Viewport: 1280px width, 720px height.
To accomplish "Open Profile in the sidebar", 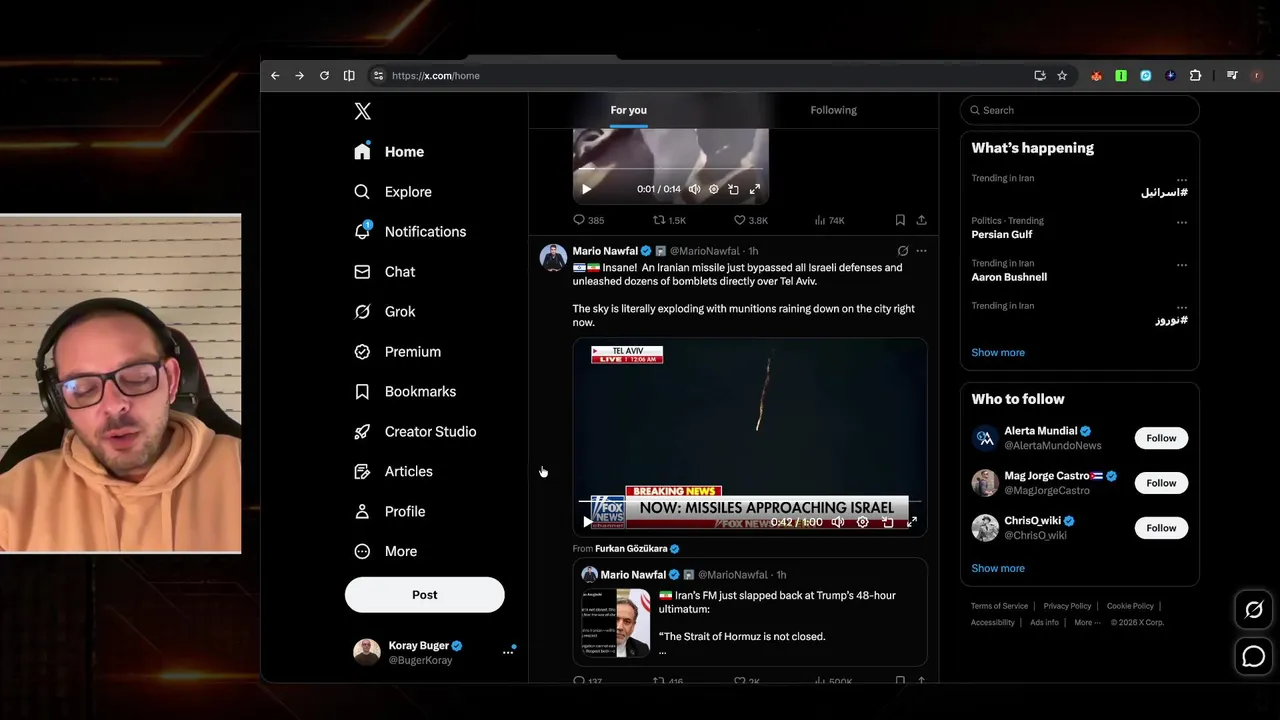I will click(390, 512).
